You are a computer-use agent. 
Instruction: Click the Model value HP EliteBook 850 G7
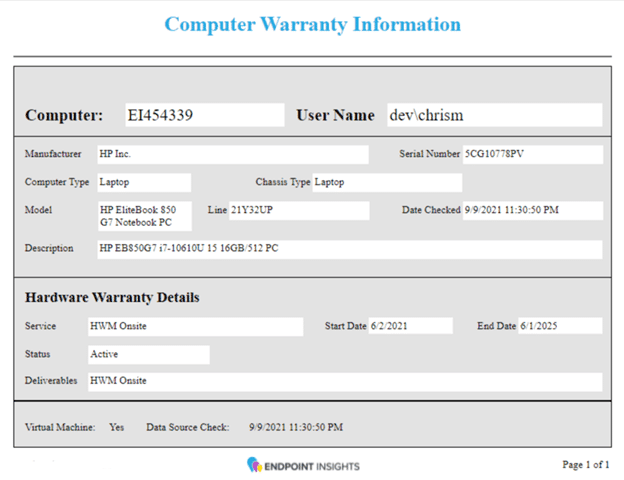144,216
